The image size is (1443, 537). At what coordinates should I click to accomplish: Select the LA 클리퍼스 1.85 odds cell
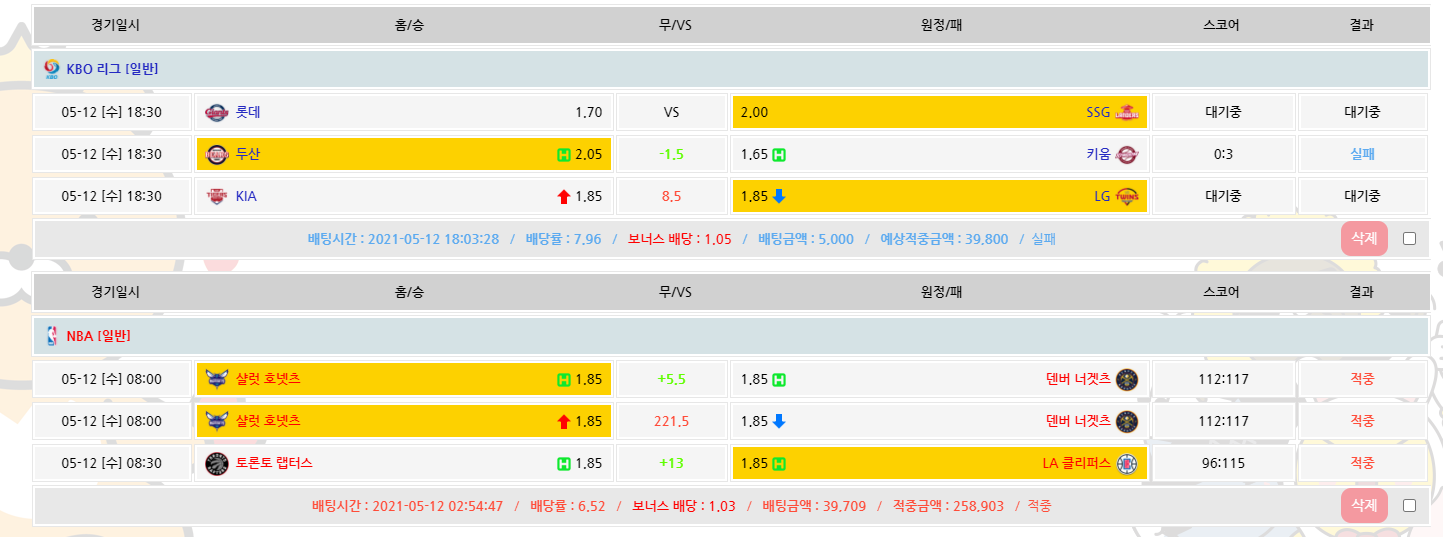[x=939, y=463]
